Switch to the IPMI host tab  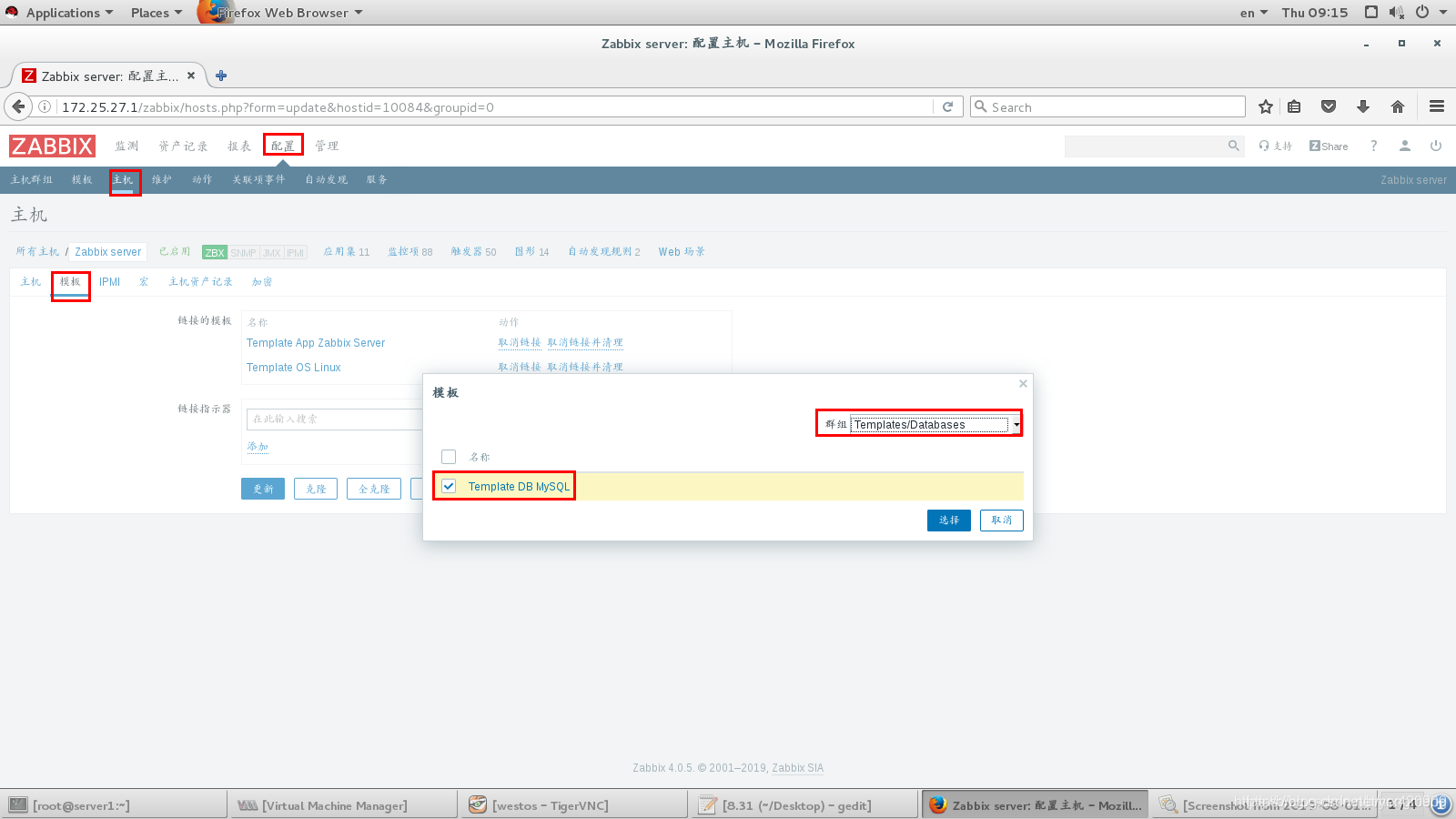click(x=109, y=281)
